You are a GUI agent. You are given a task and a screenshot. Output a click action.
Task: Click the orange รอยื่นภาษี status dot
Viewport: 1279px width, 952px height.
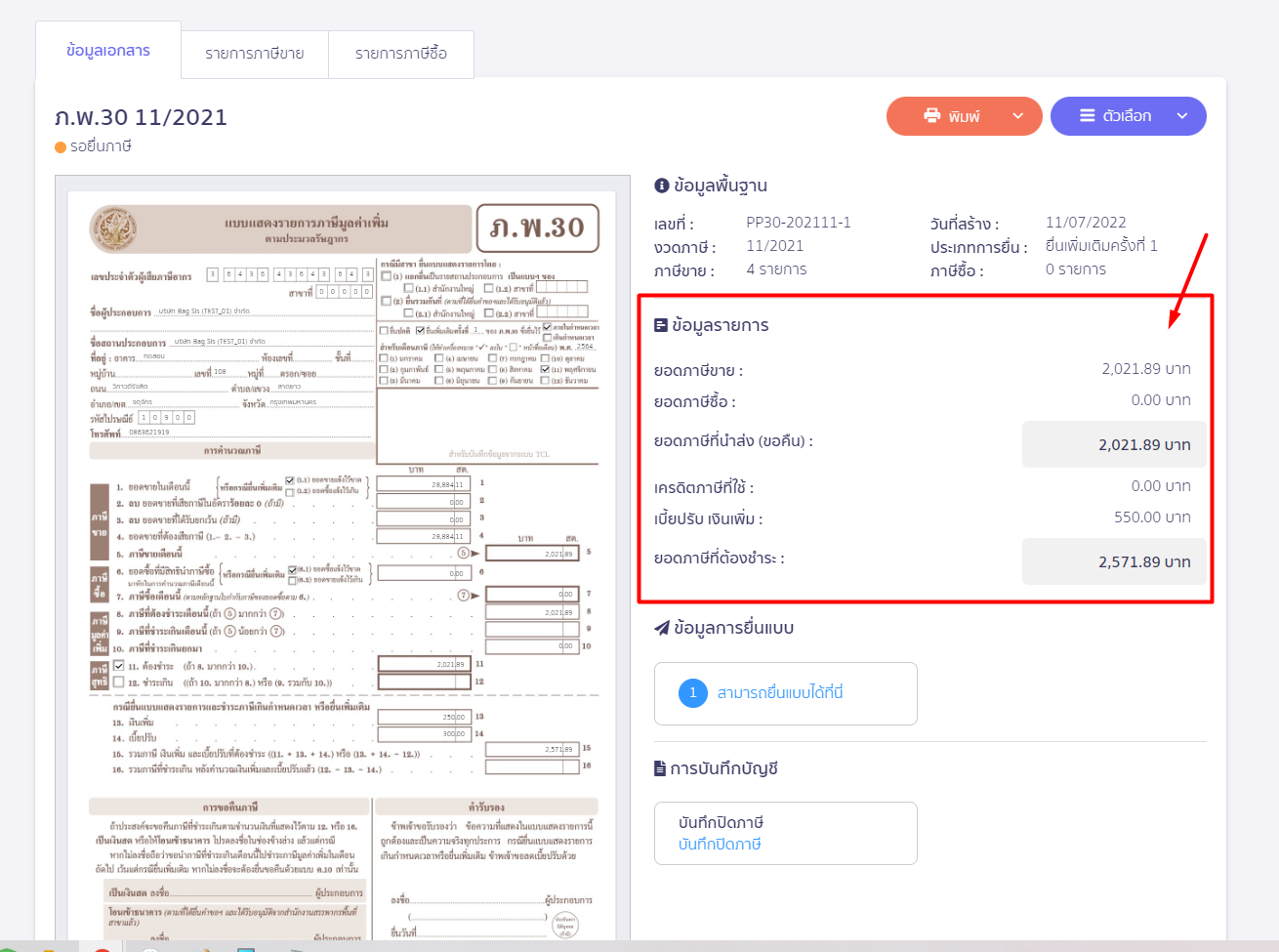pos(61,147)
